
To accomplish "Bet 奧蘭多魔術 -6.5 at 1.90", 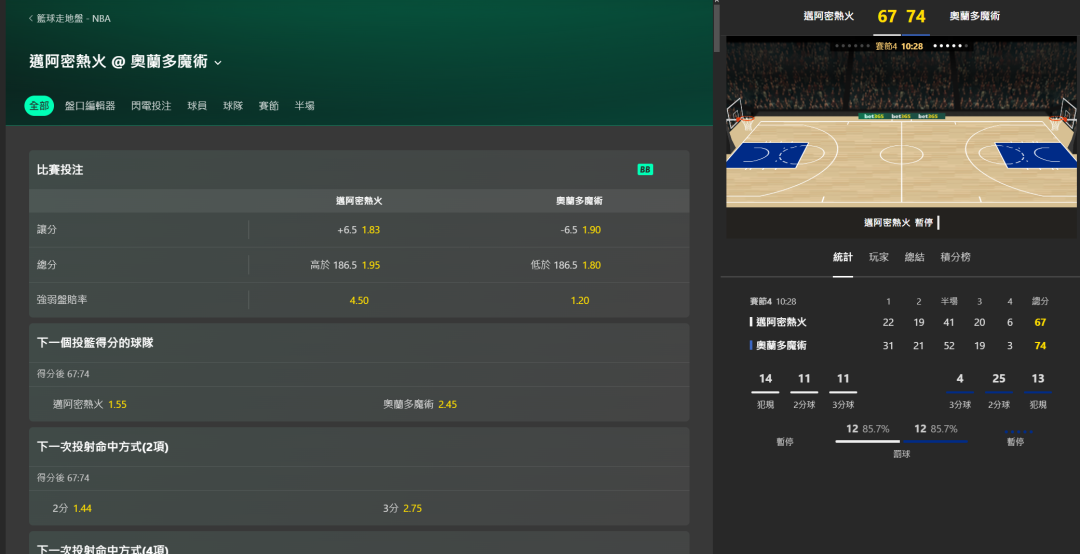I will pyautogui.click(x=580, y=229).
